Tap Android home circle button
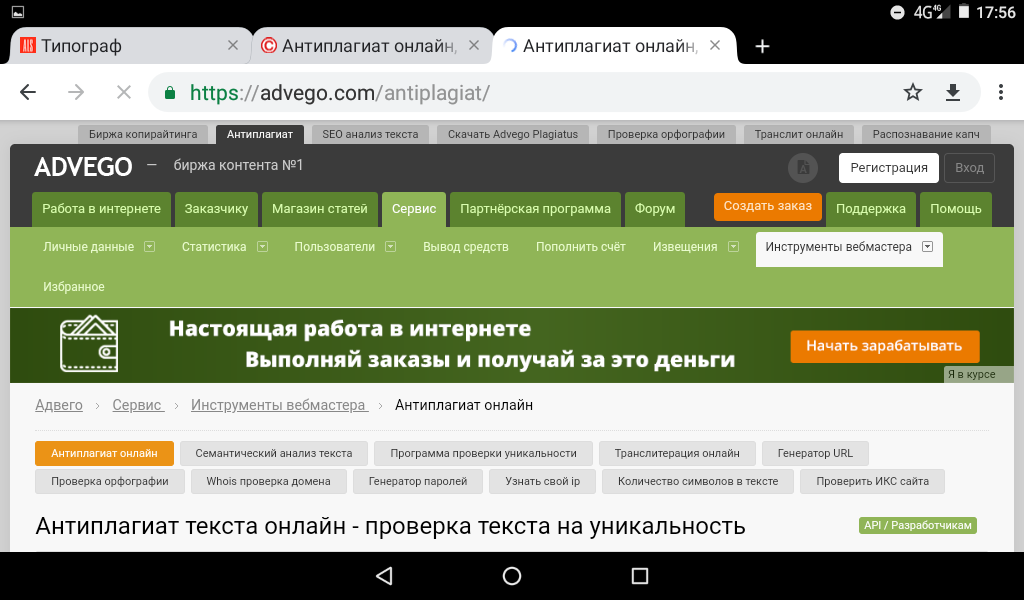 [512, 575]
